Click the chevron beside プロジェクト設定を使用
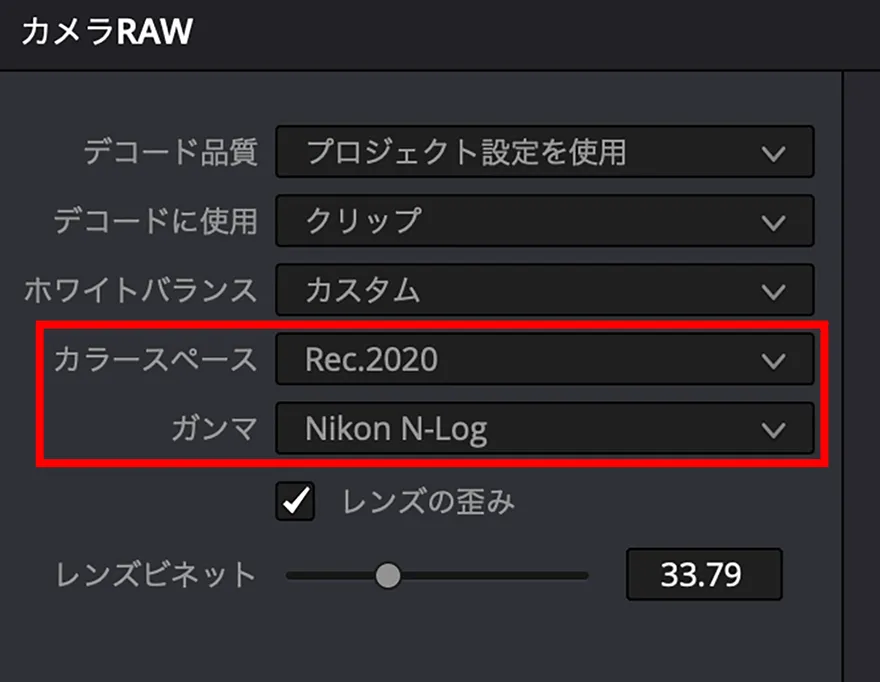 (x=772, y=153)
